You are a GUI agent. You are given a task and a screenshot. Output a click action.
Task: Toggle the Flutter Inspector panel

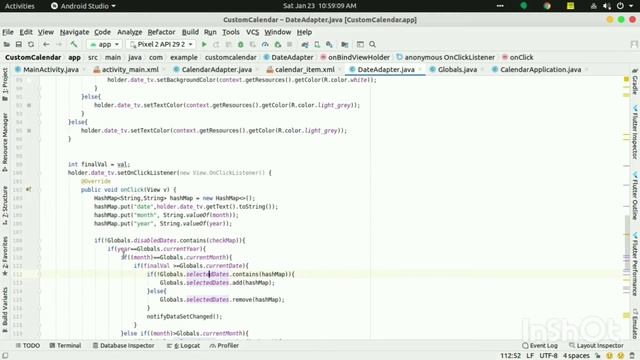635,132
